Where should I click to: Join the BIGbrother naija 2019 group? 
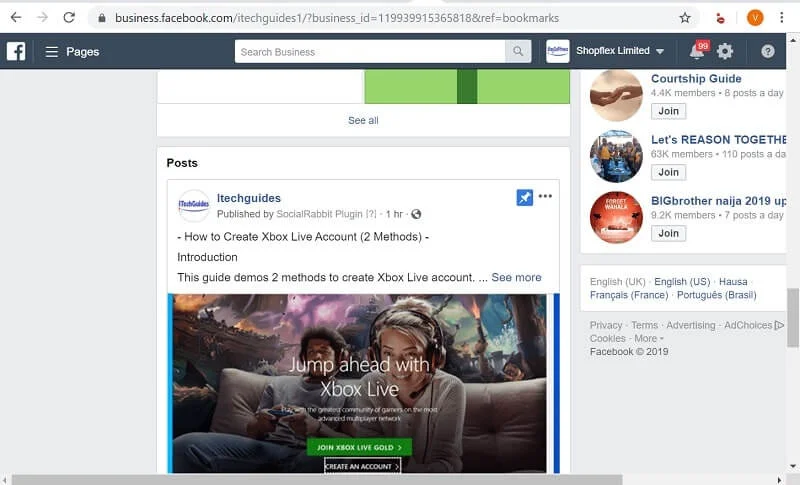pos(668,233)
